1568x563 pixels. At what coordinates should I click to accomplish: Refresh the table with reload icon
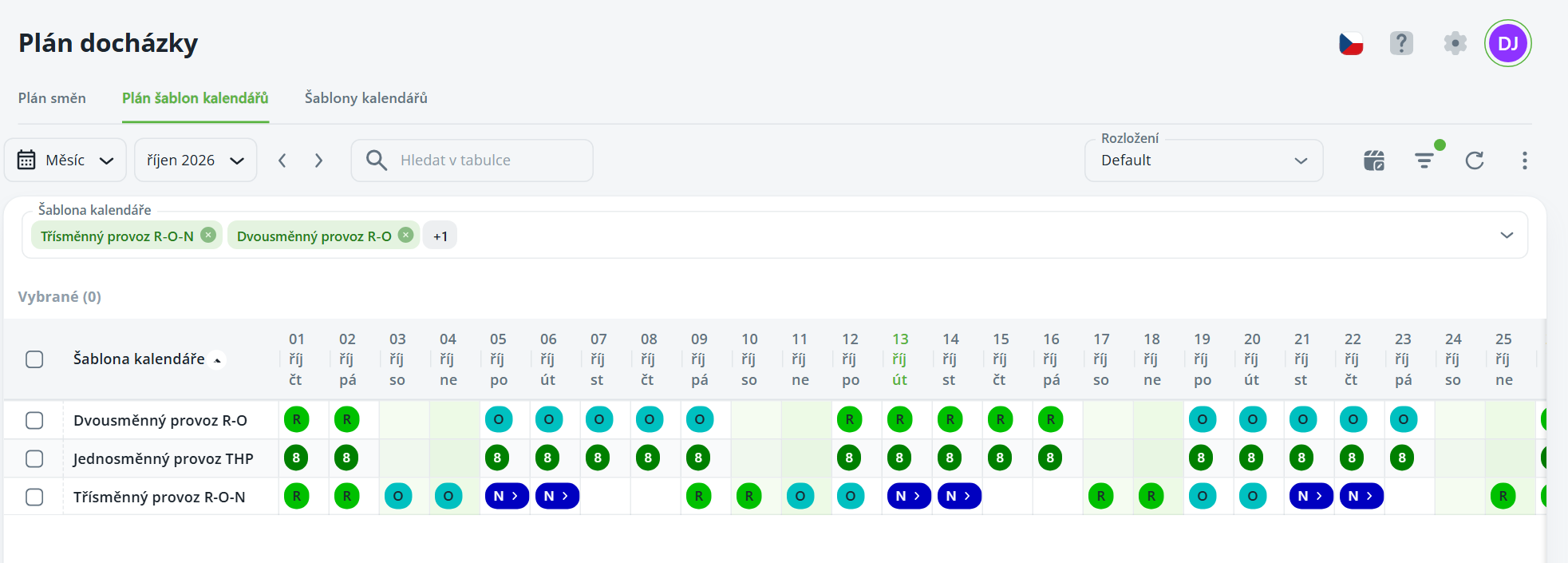click(x=1475, y=161)
